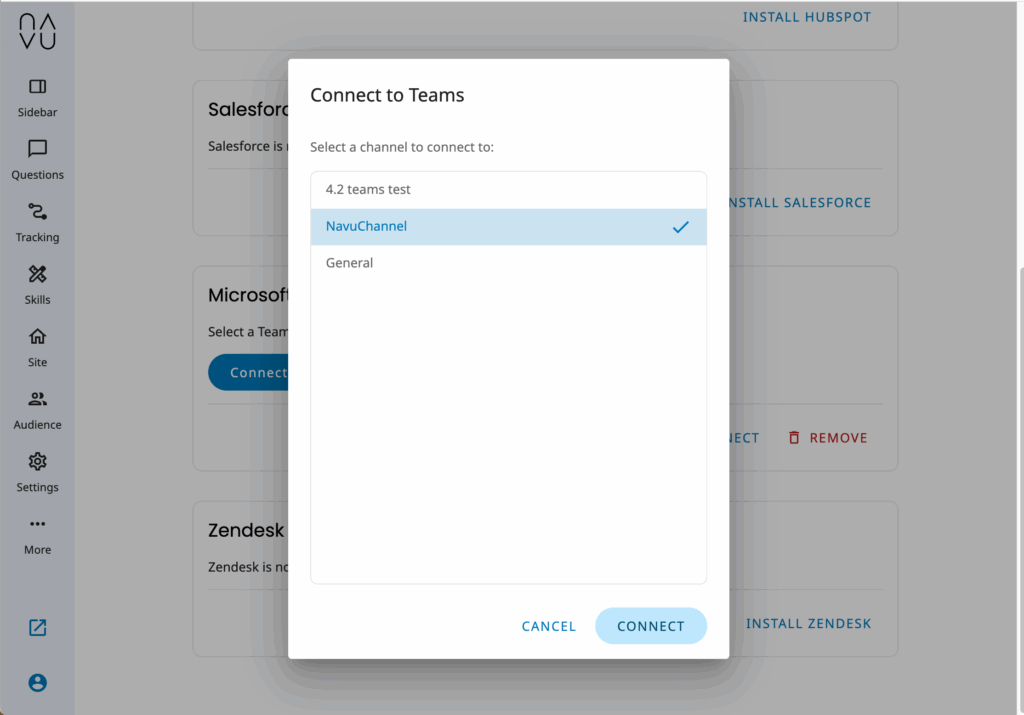1024x715 pixels.
Task: Open the Skills tools icon
Action: pos(38,274)
